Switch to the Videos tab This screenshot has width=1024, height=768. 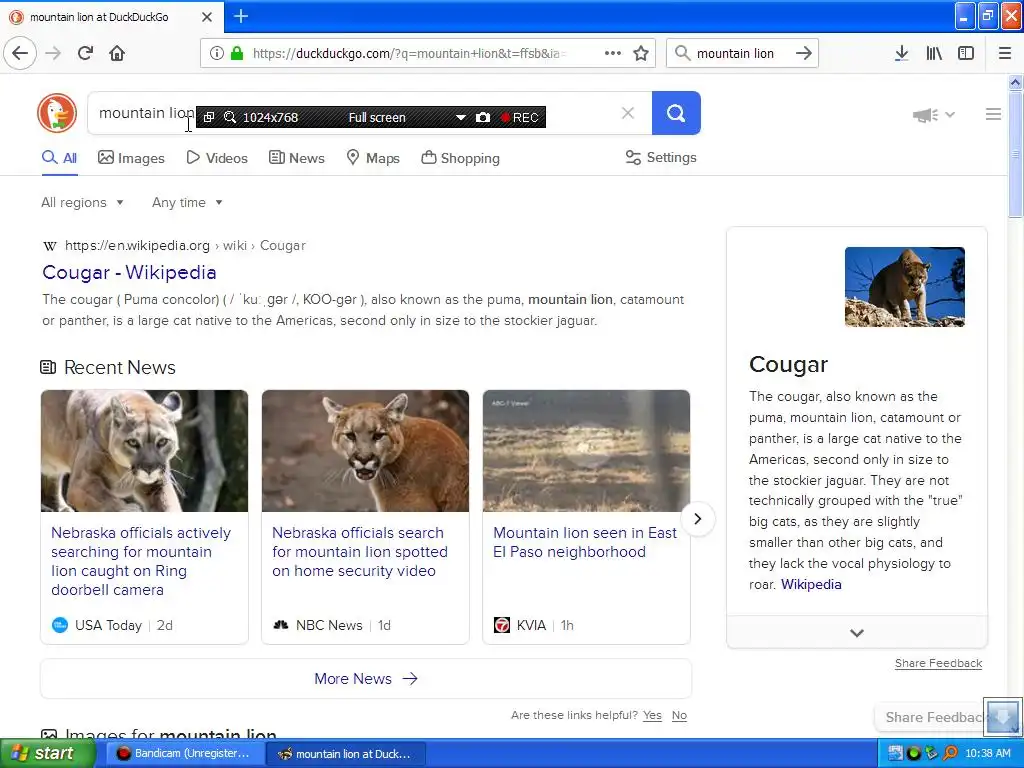(217, 158)
